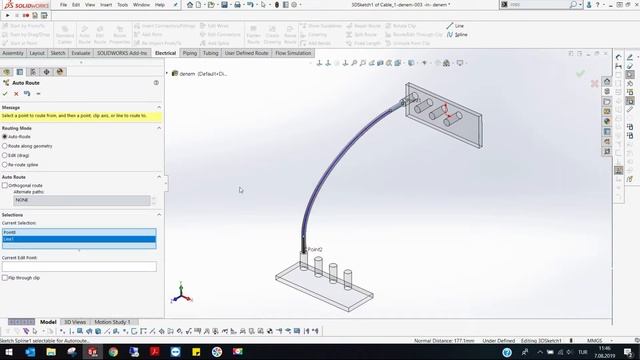
Task: Pin the Auto Route property panel
Action: 38,94
